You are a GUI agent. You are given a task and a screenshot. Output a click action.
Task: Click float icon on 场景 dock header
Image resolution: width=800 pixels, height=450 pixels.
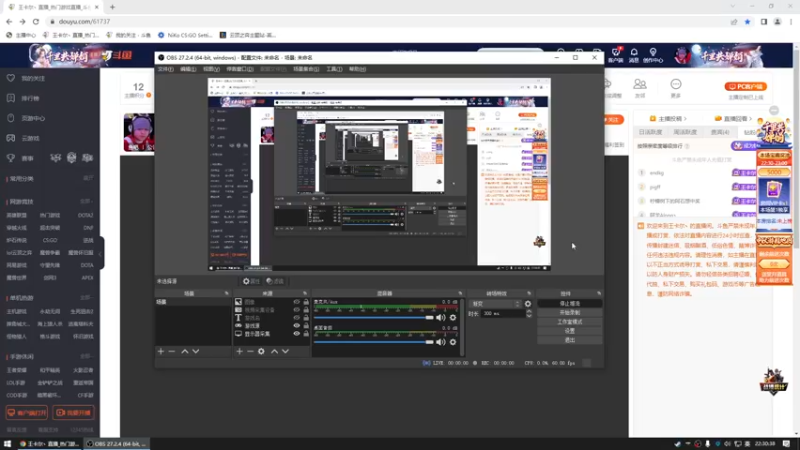[x=227, y=293]
